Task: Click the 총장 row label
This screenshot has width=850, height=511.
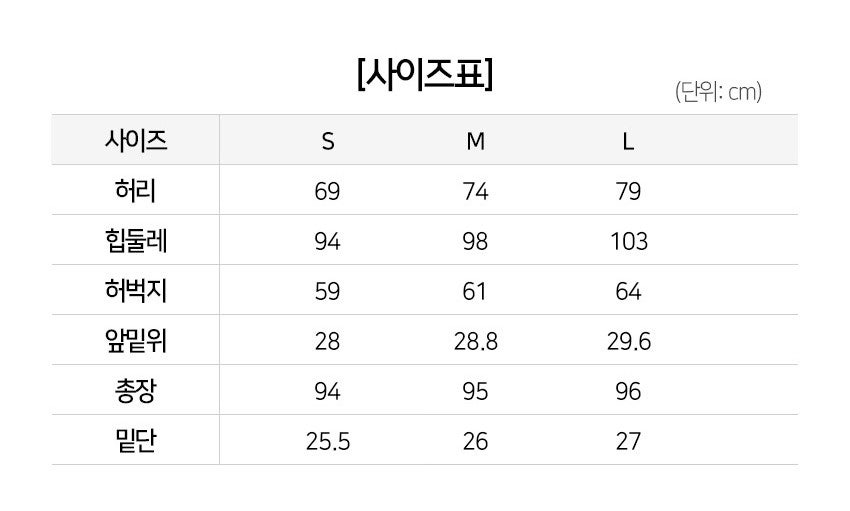Action: click(136, 391)
